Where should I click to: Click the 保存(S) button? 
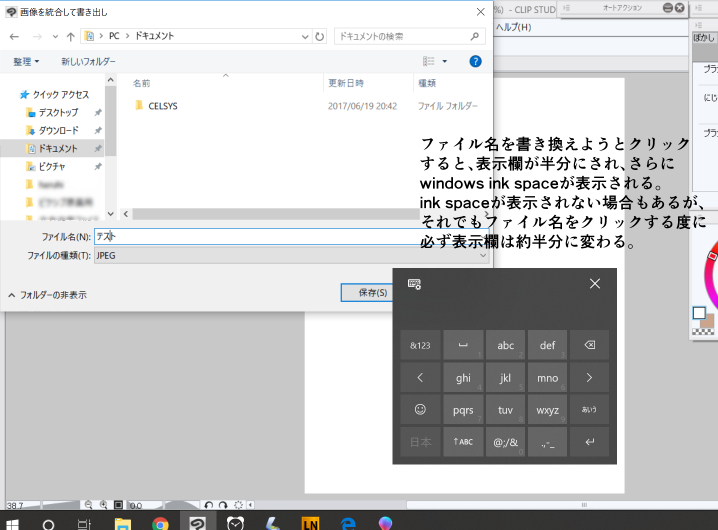pyautogui.click(x=372, y=293)
